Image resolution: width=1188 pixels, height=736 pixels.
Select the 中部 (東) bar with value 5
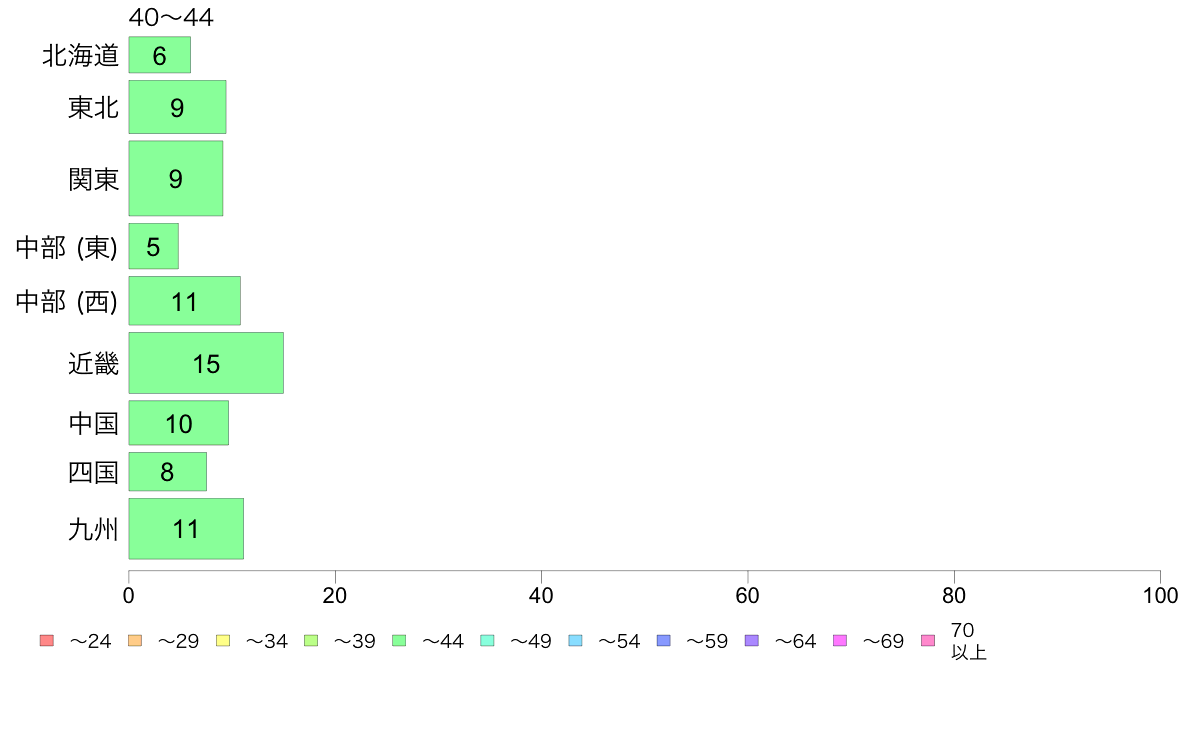154,246
